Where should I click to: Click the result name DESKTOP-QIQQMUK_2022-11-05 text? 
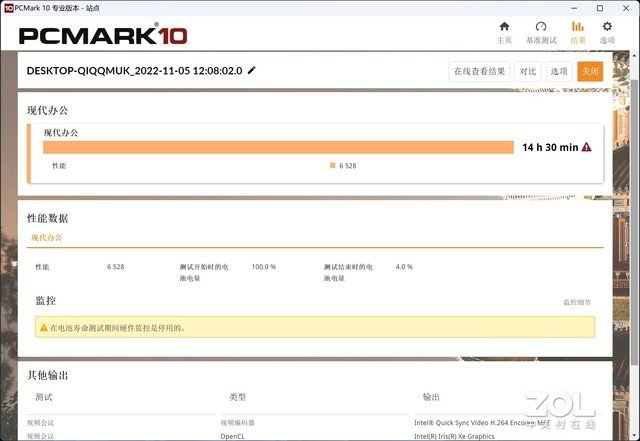pyautogui.click(x=134, y=71)
